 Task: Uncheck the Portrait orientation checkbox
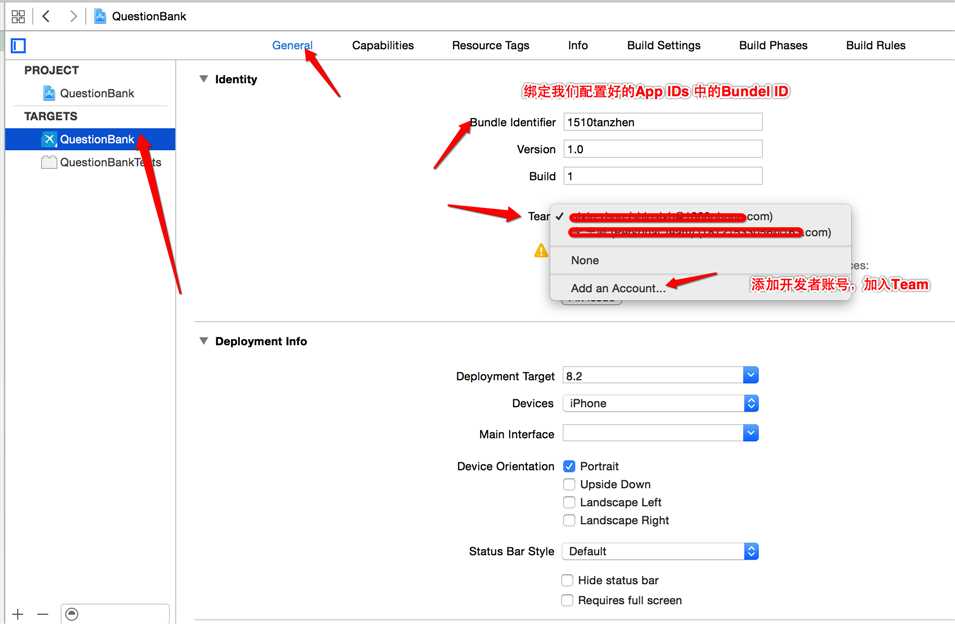569,466
